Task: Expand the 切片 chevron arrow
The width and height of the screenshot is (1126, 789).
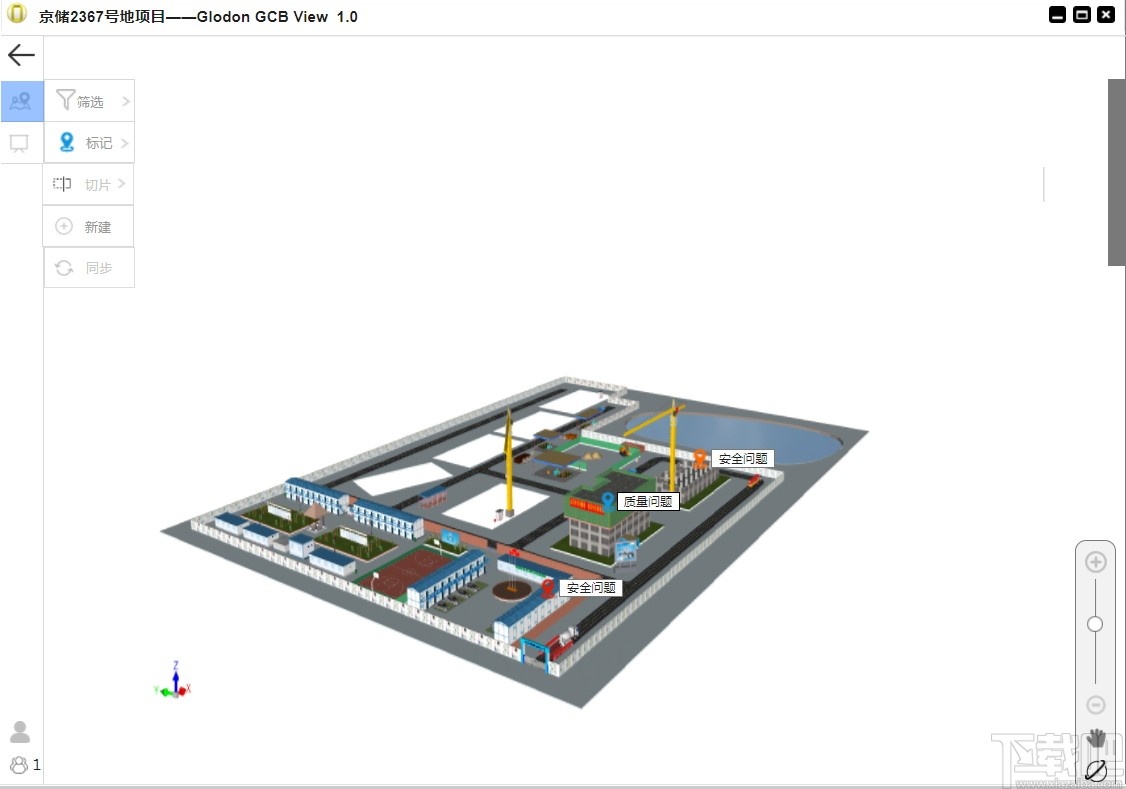Action: pyautogui.click(x=121, y=183)
